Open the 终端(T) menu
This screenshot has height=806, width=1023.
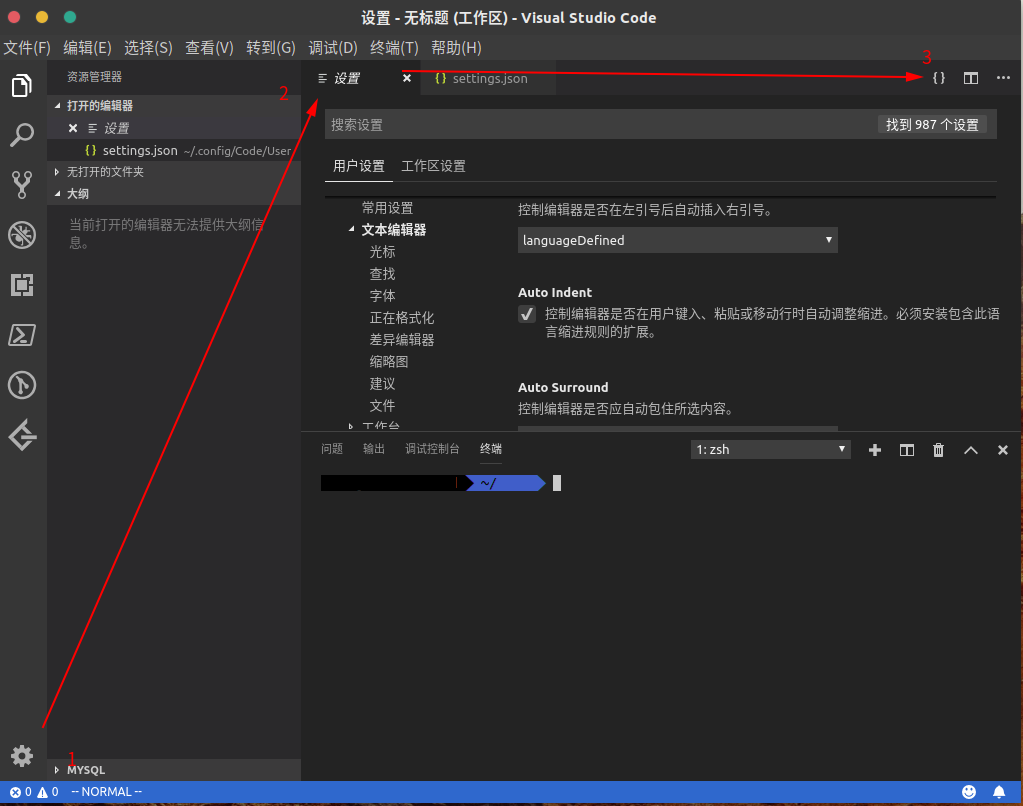click(394, 48)
